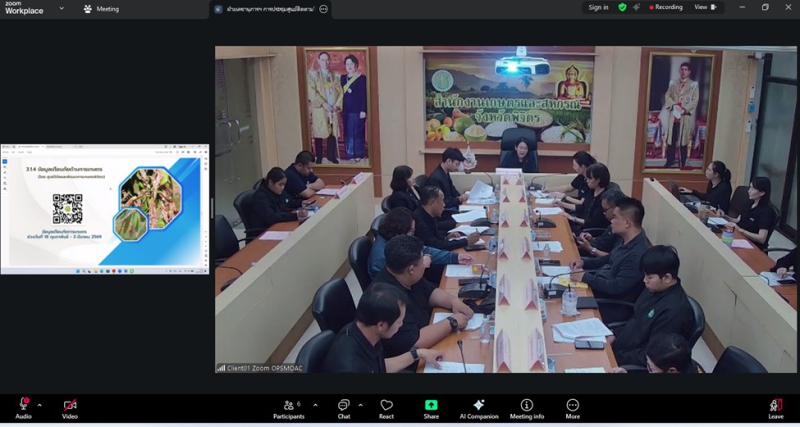This screenshot has height=427, width=800.
Task: Show Meeting info details
Action: 527,406
